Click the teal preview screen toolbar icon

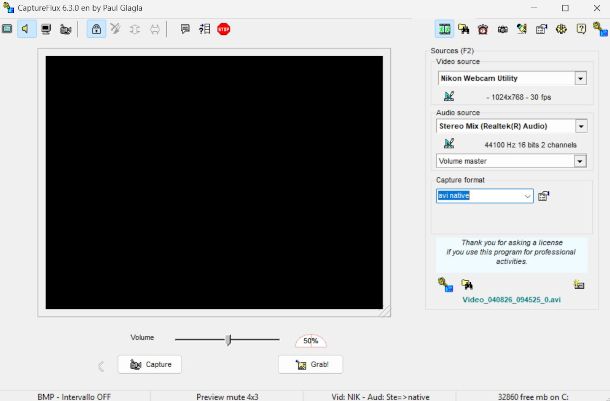coord(7,29)
